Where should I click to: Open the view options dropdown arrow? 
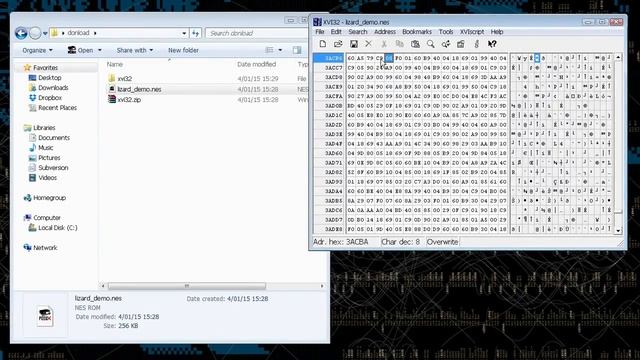pyautogui.click(x=280, y=50)
